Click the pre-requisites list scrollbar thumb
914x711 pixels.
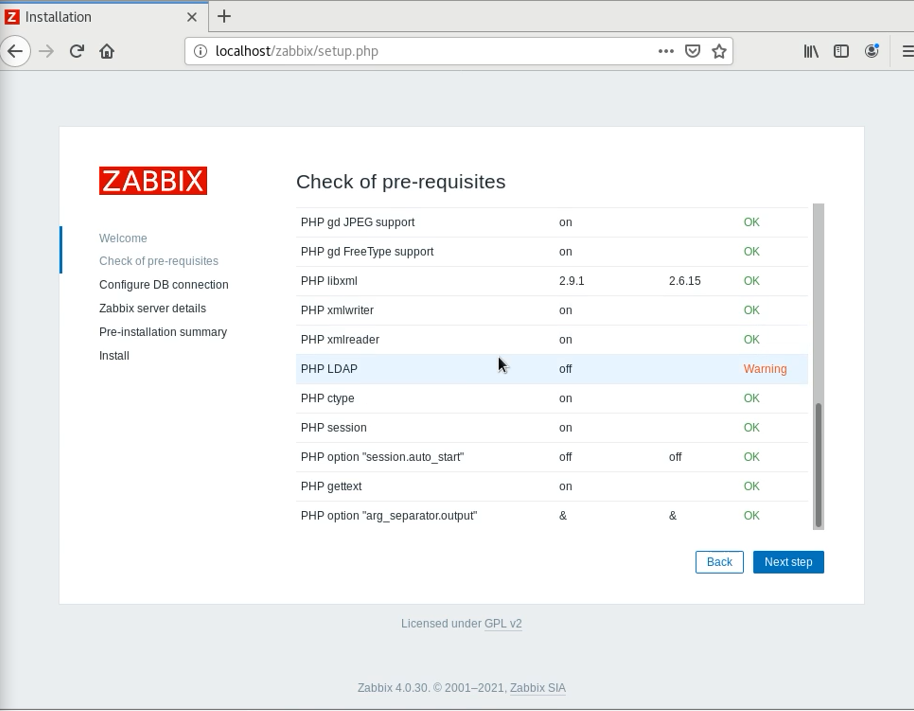pos(818,465)
